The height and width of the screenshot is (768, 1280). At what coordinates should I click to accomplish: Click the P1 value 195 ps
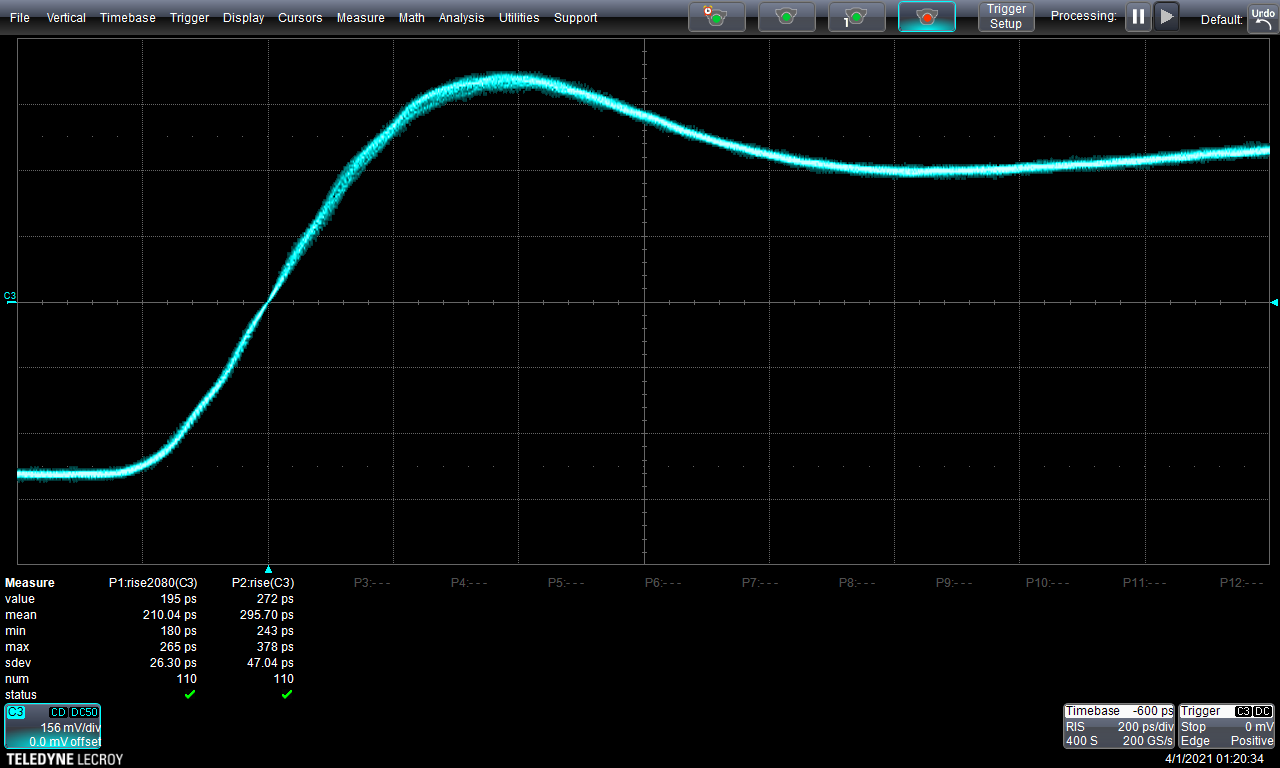[180, 599]
